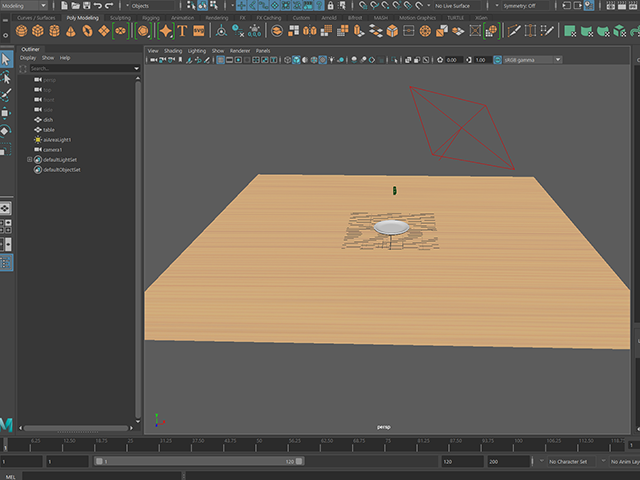Screen dimensions: 640x480
Task: Open the Outliner Help menu
Action: (65, 58)
